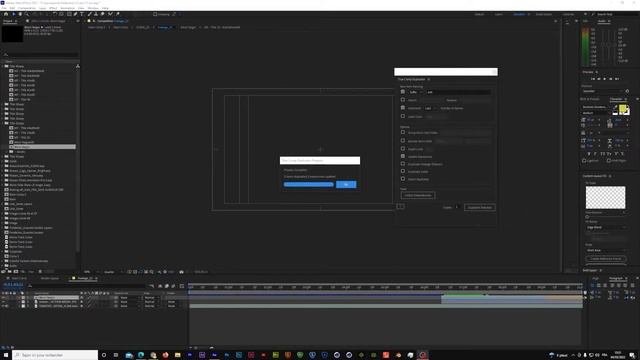
Task: Select the Hand tool
Action: (x=20, y=14)
